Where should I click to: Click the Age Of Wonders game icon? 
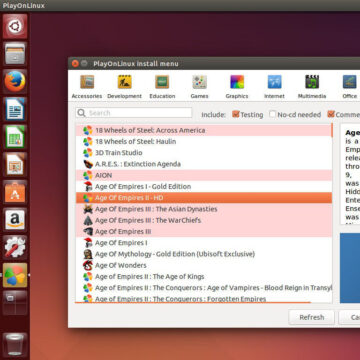click(x=88, y=265)
